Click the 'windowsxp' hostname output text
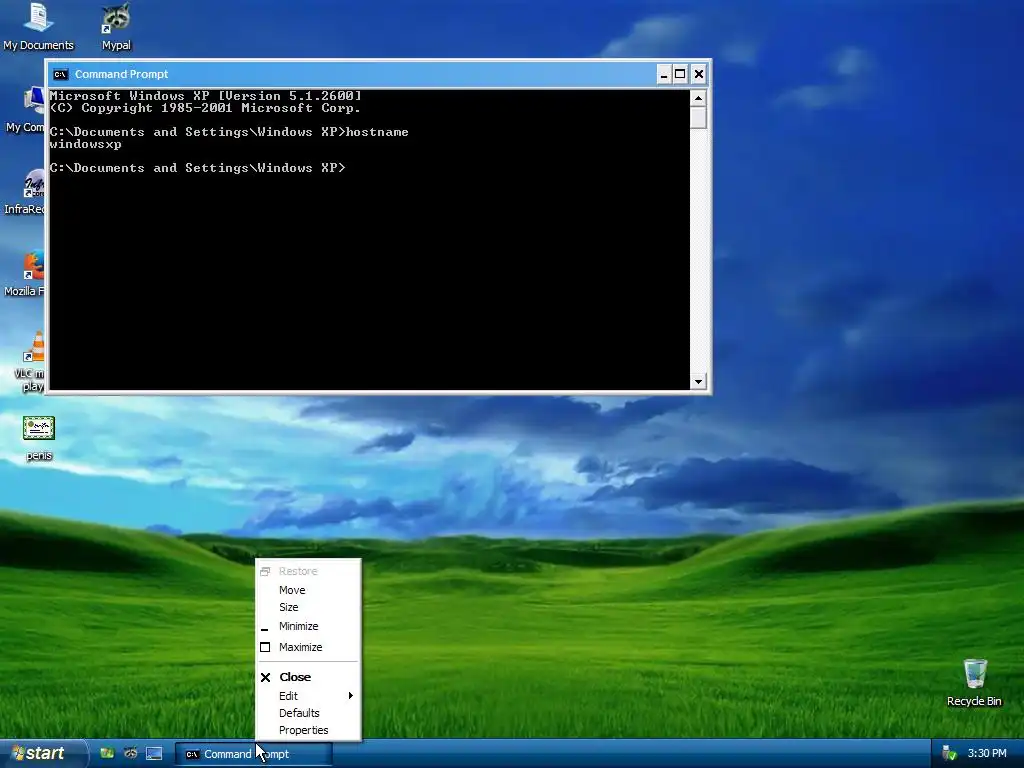The image size is (1024, 768). coord(86,144)
